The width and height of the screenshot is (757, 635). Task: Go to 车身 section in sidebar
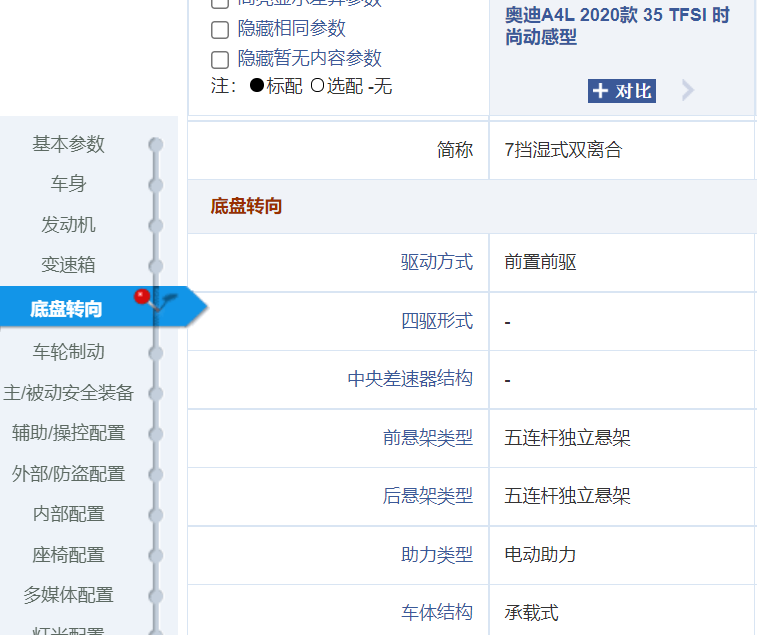click(x=68, y=184)
